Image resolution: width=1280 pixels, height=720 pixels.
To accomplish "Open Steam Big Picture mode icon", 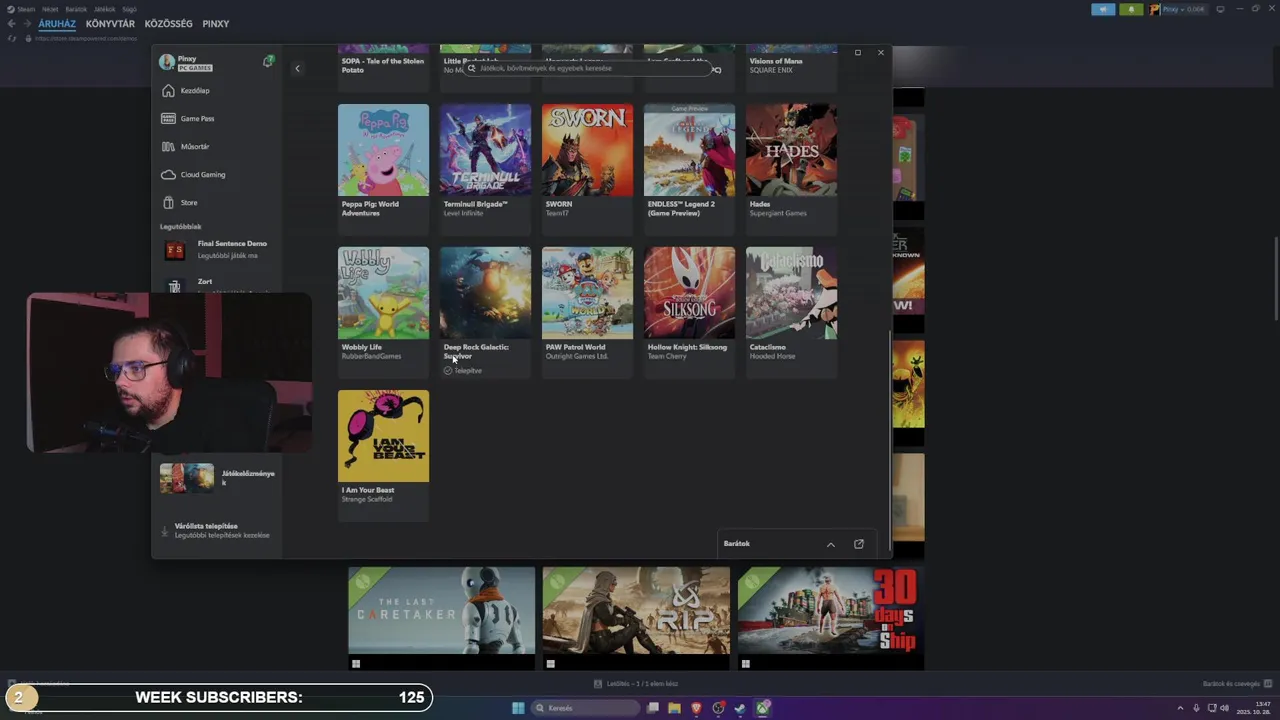I will (1220, 9).
